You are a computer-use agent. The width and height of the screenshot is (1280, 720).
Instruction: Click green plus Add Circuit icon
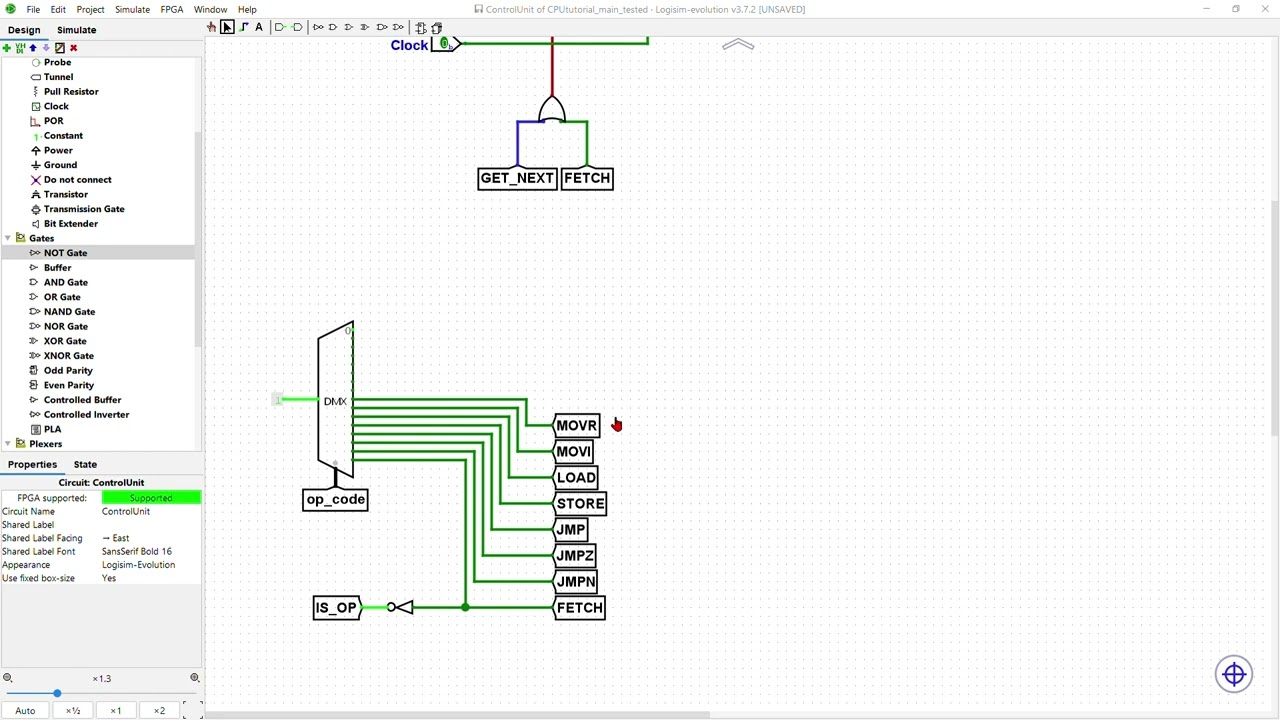pyautogui.click(x=7, y=47)
